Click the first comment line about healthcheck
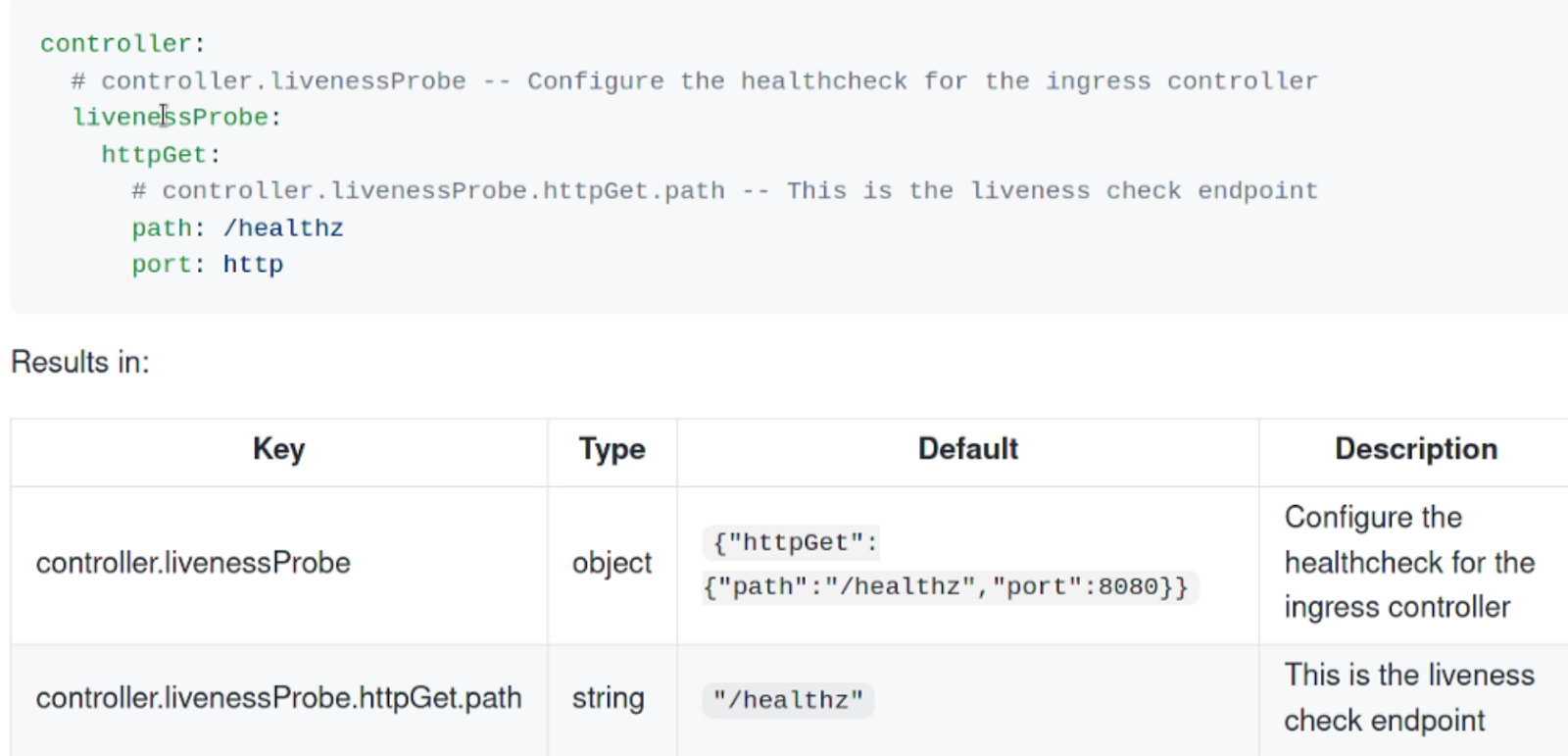This screenshot has height=756, width=1568. tap(694, 81)
